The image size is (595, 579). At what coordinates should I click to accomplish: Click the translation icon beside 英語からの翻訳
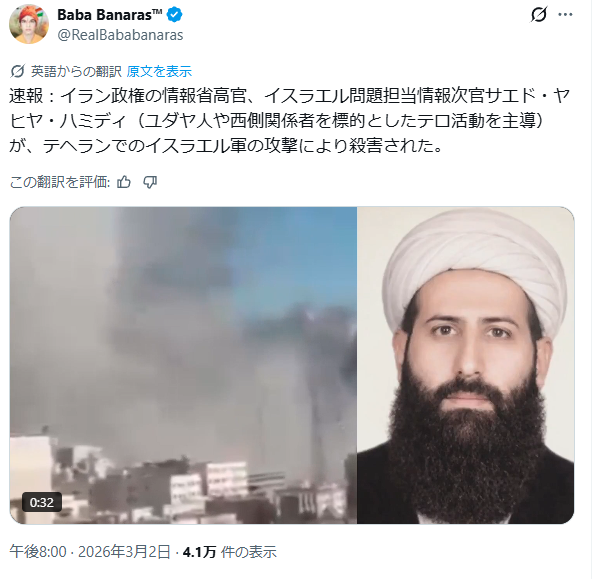pyautogui.click(x=17, y=71)
